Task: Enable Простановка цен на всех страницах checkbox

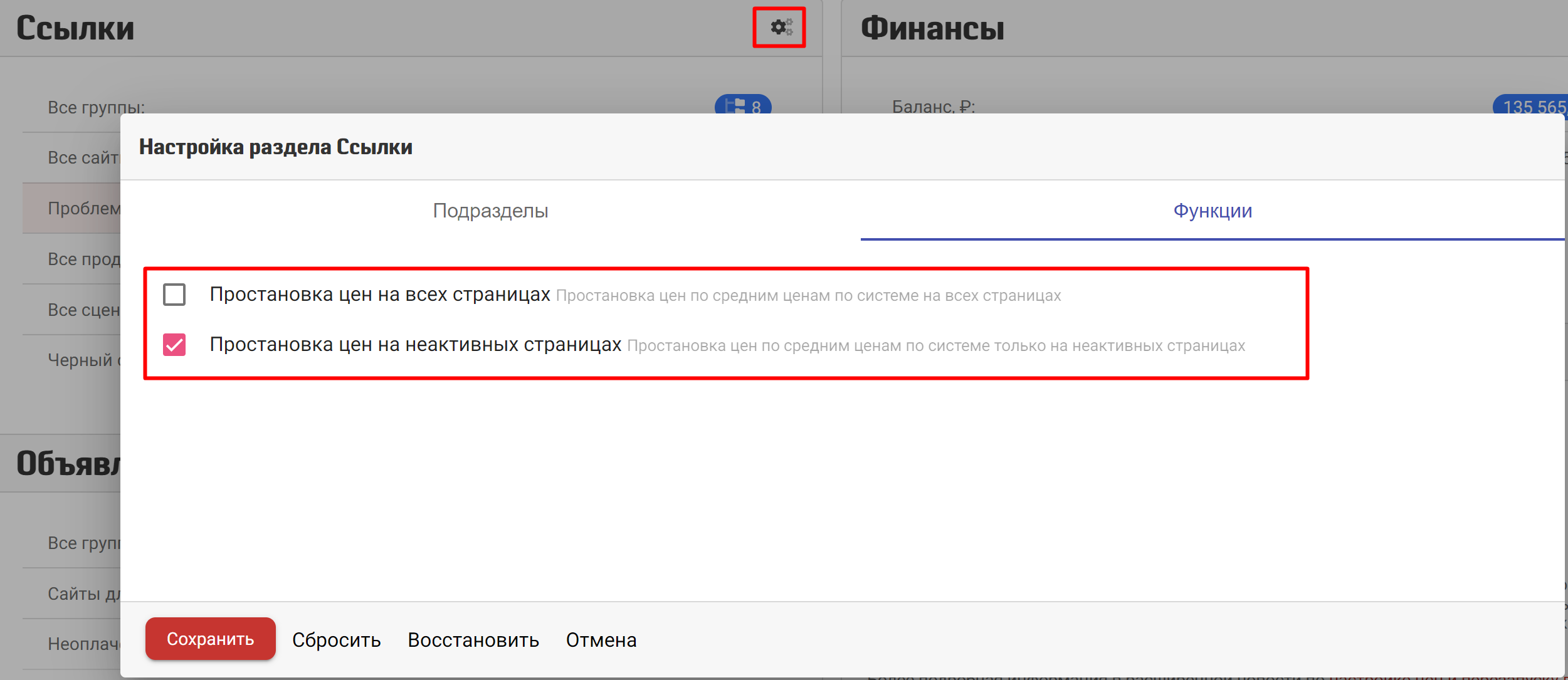Action: click(x=174, y=294)
